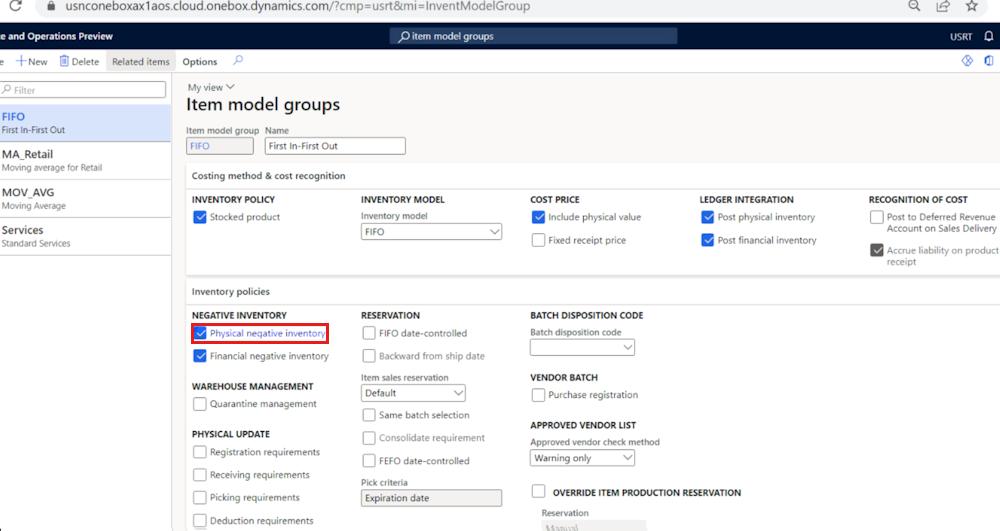Image resolution: width=1000 pixels, height=531 pixels.
Task: Delete the selected item model group
Action: tap(79, 61)
